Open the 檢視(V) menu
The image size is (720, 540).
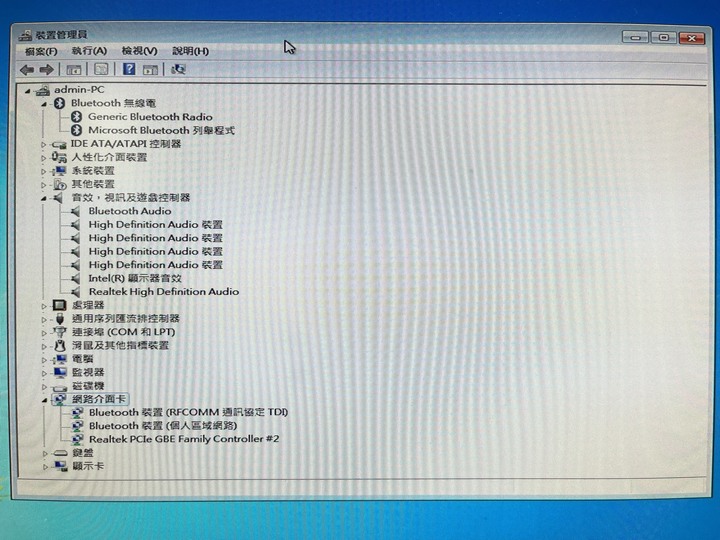(x=139, y=51)
